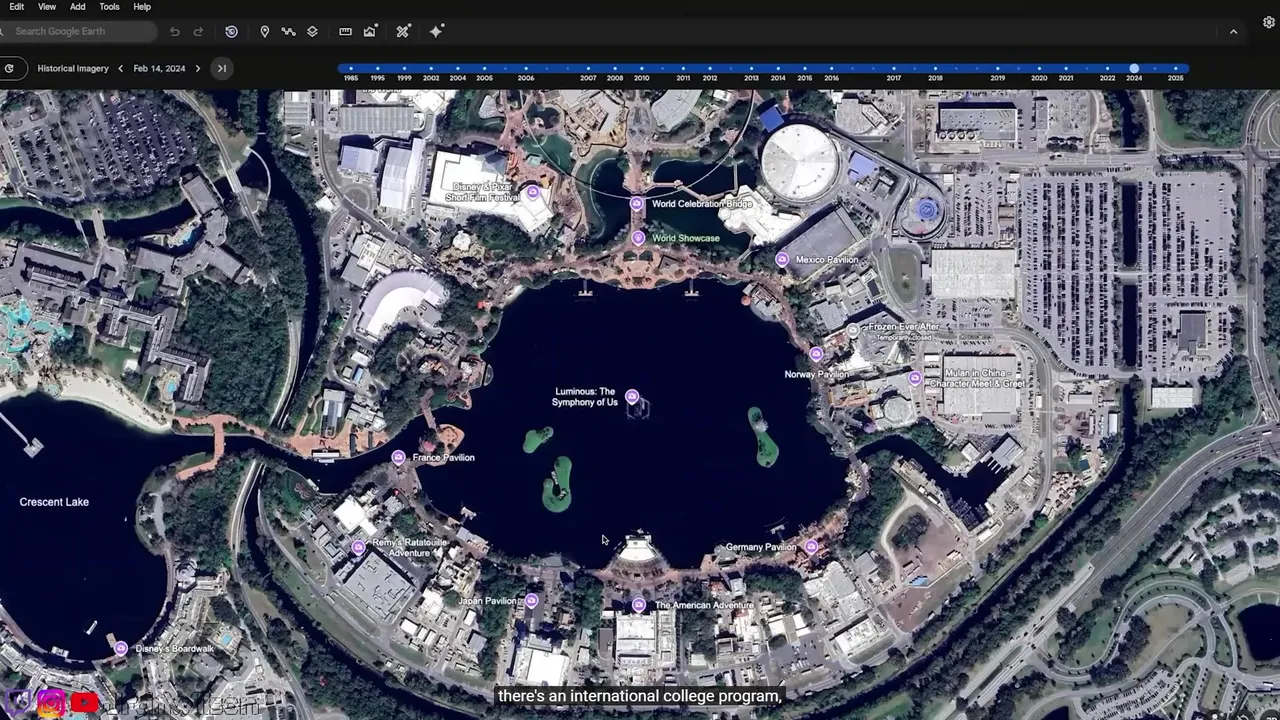Go to next imagery date arrow

[x=197, y=69]
